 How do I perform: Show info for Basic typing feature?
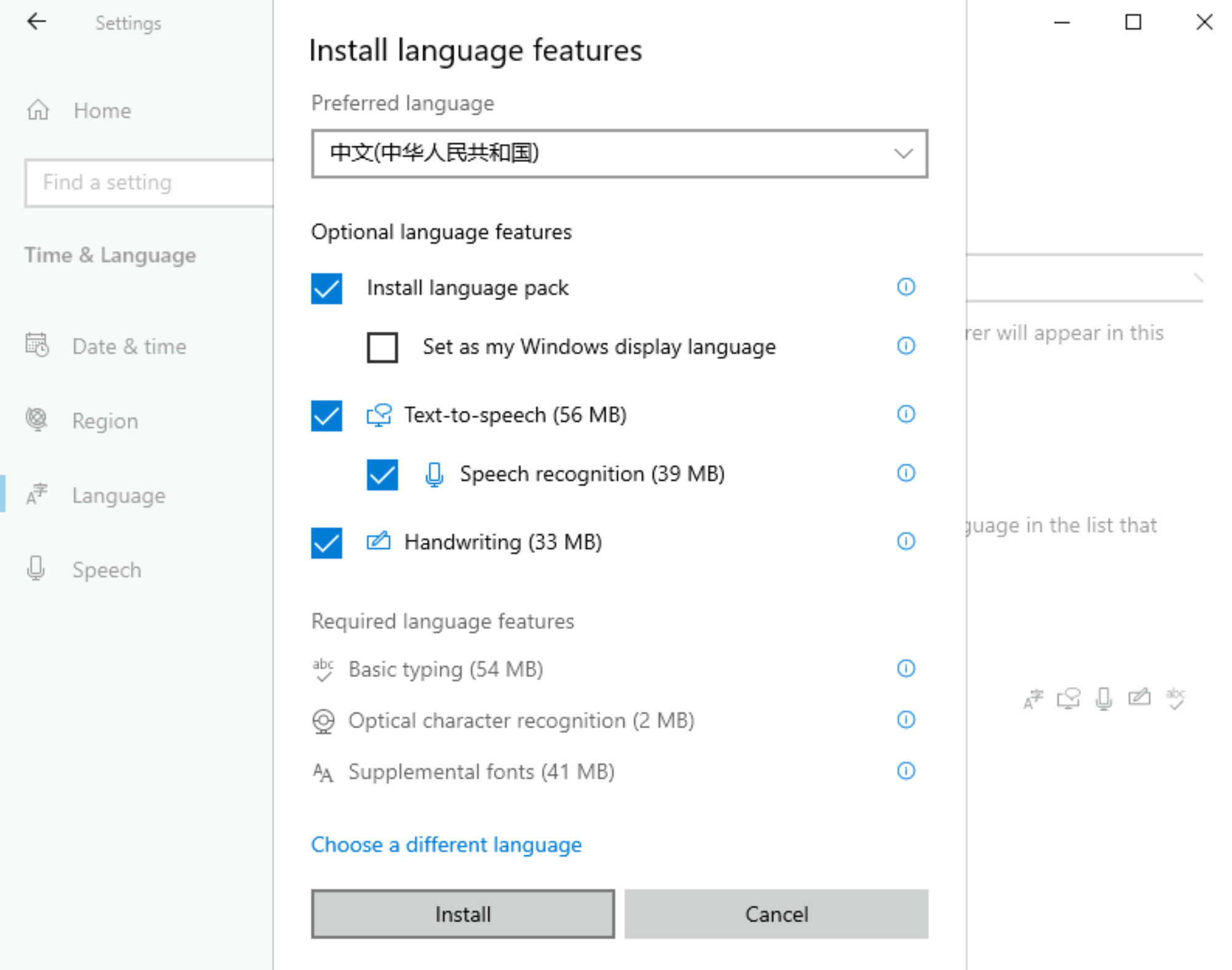coord(906,668)
